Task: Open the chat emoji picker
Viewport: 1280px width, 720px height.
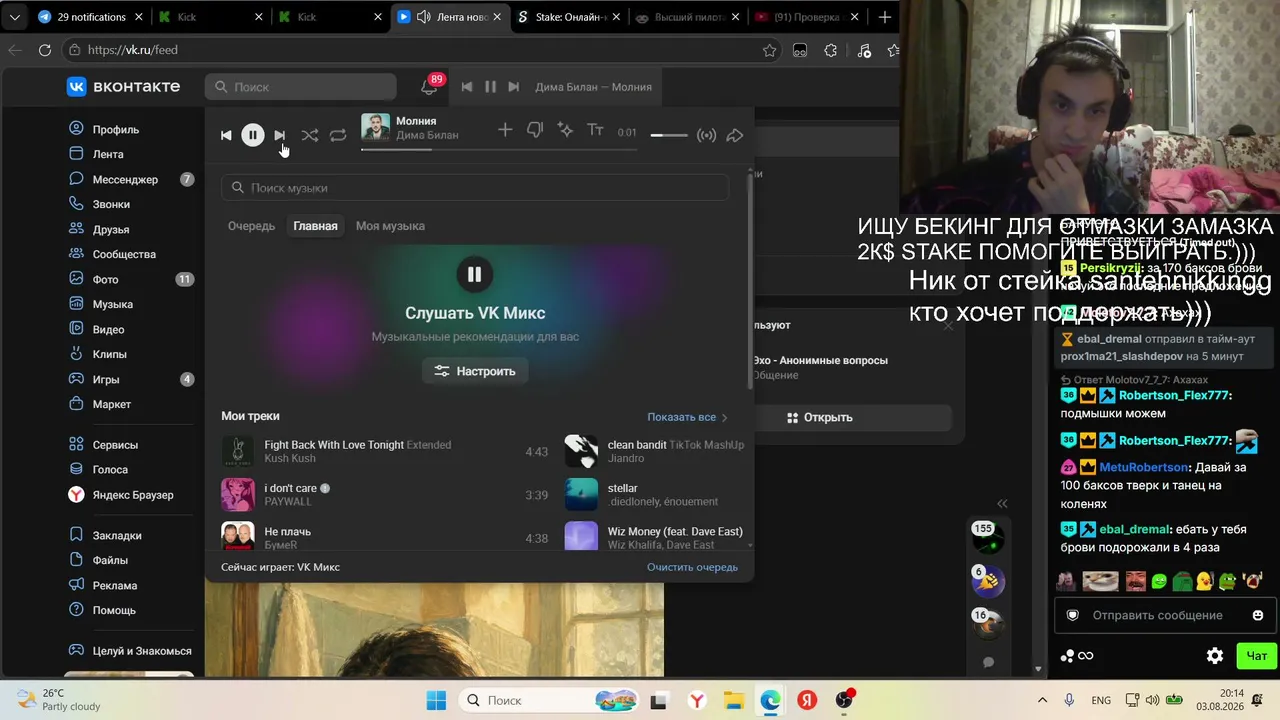Action: click(1258, 615)
